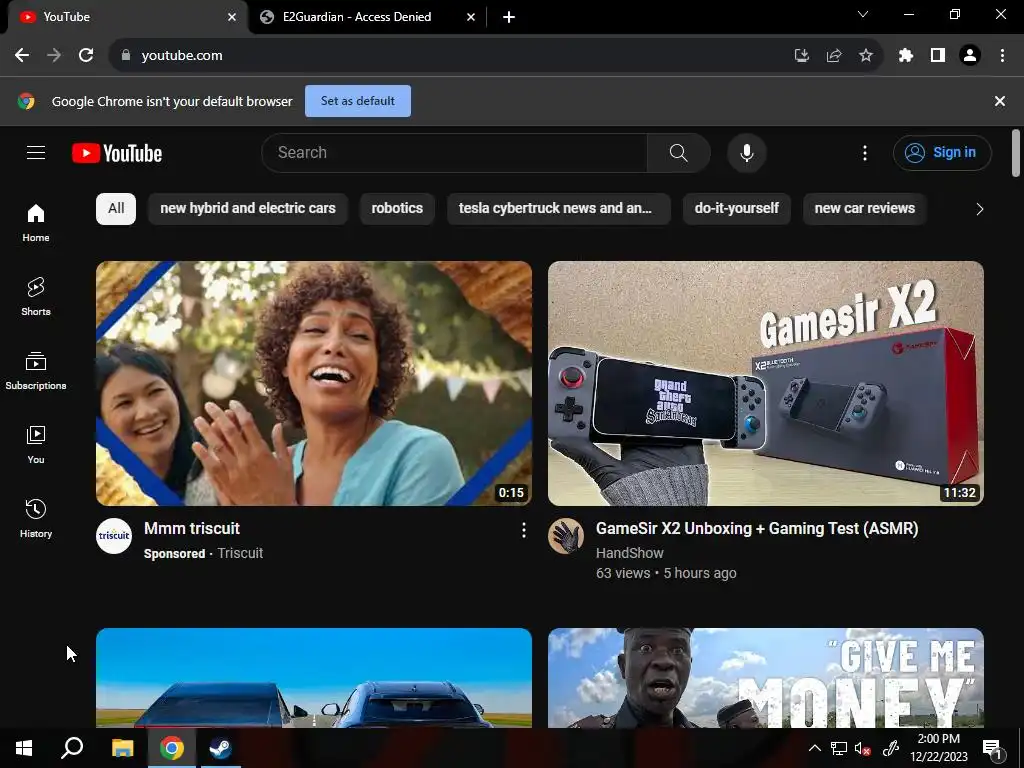Open Windows Start menu
This screenshot has height=768, width=1024.
tap(24, 748)
